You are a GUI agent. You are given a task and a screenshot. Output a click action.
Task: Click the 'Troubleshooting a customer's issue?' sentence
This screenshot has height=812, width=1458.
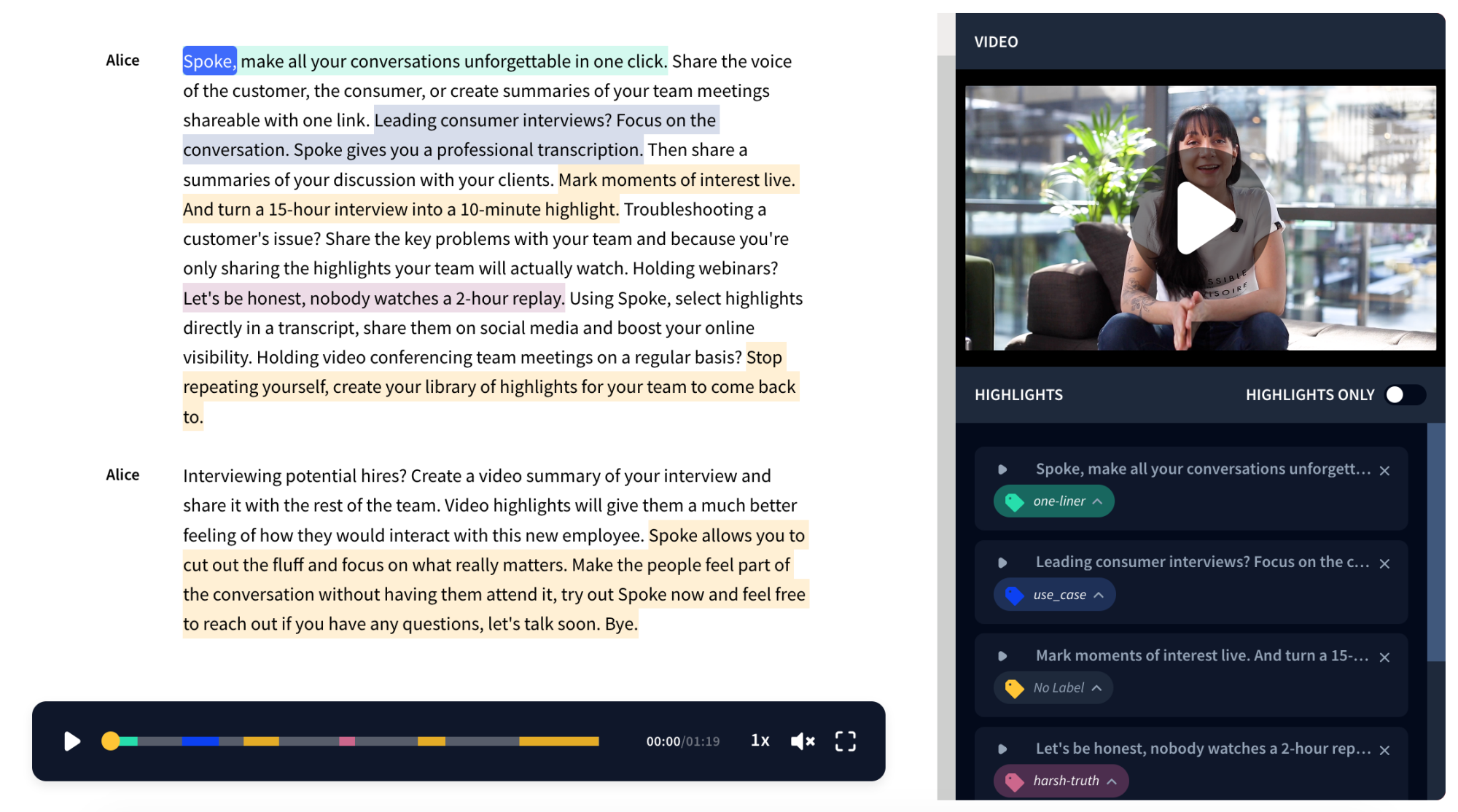(474, 224)
